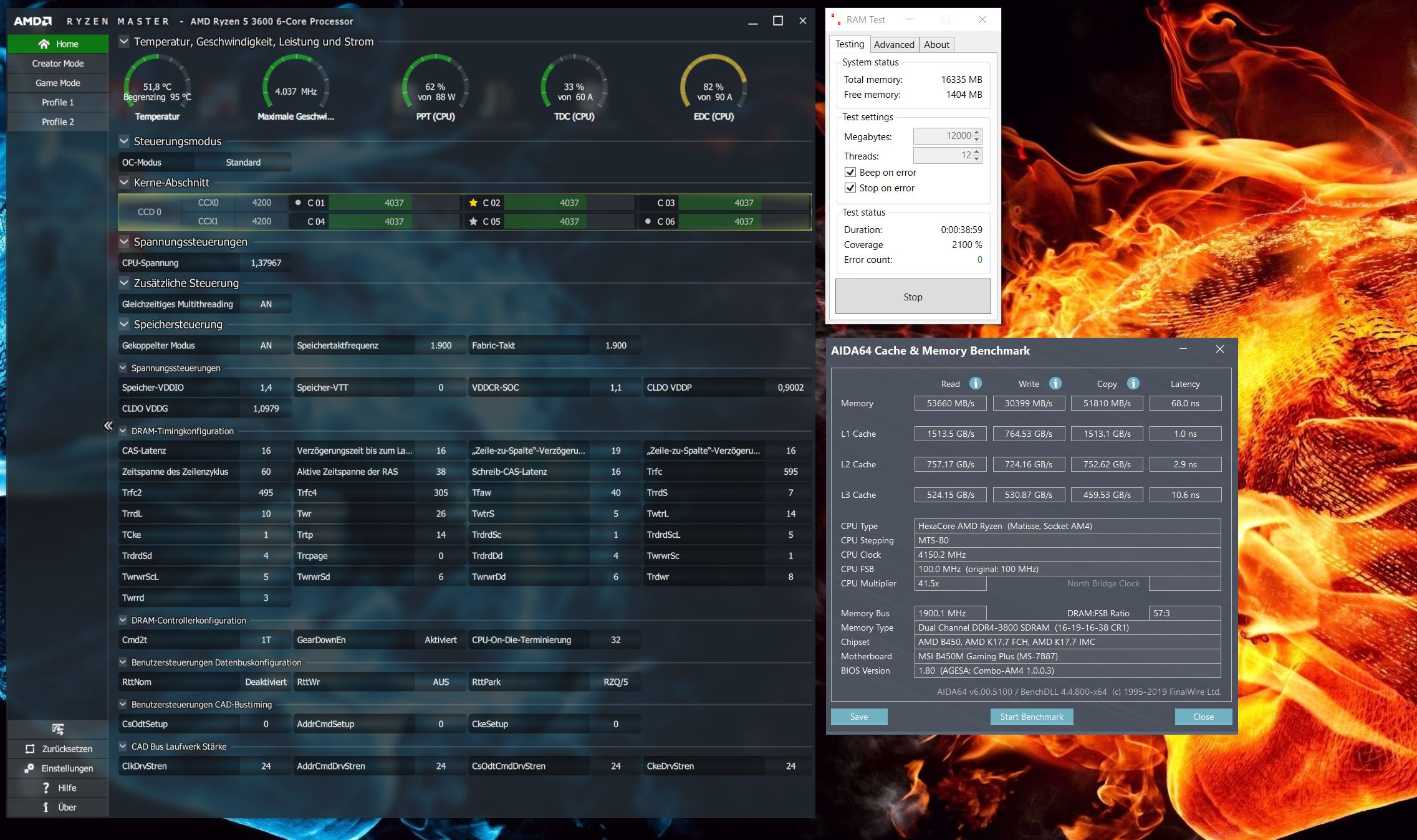Collapse the Kerne-Abschnitt section
The image size is (1417, 840).
124,183
